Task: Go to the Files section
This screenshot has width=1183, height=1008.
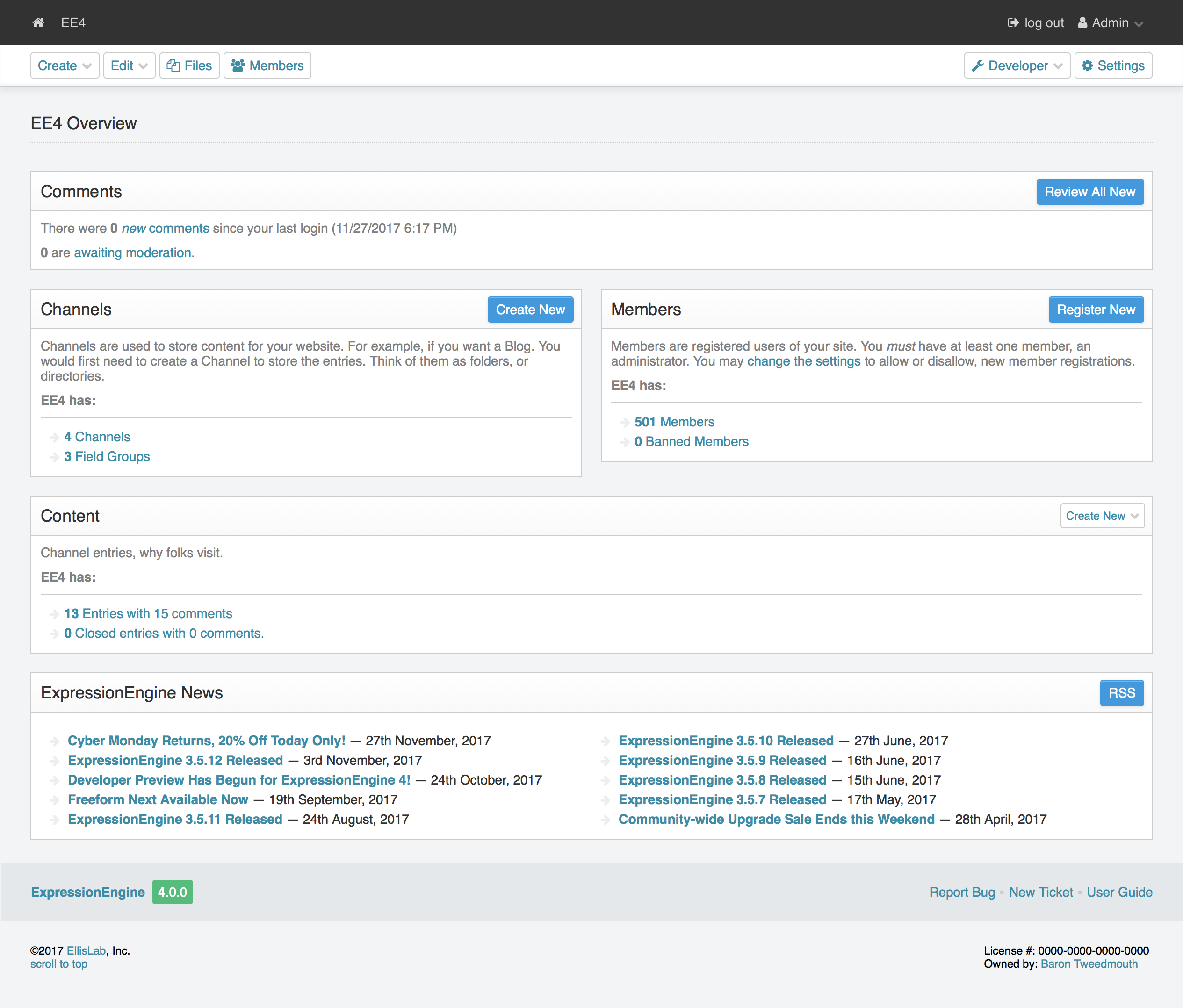Action: (189, 65)
